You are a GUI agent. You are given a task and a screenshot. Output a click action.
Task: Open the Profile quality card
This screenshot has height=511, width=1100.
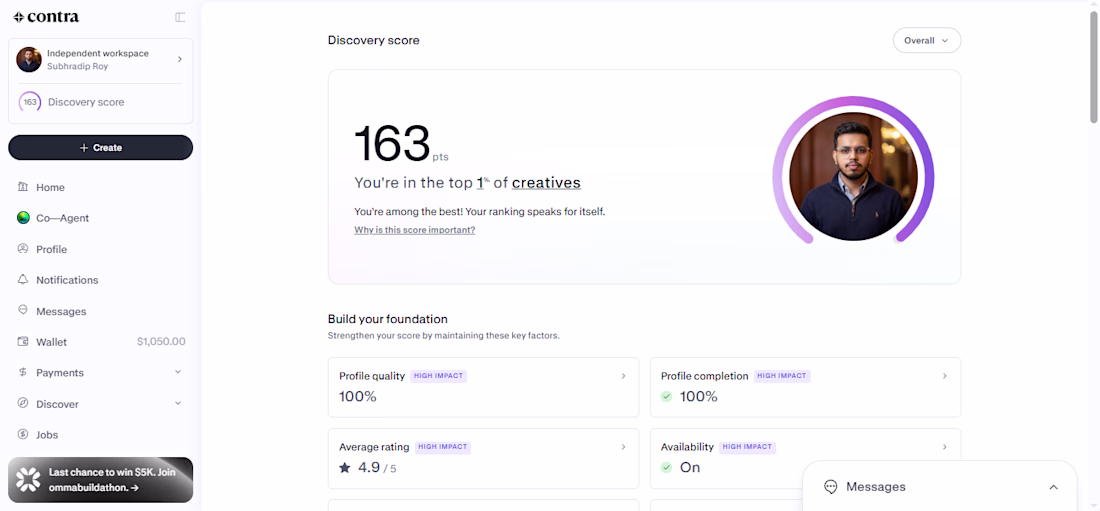(x=483, y=387)
